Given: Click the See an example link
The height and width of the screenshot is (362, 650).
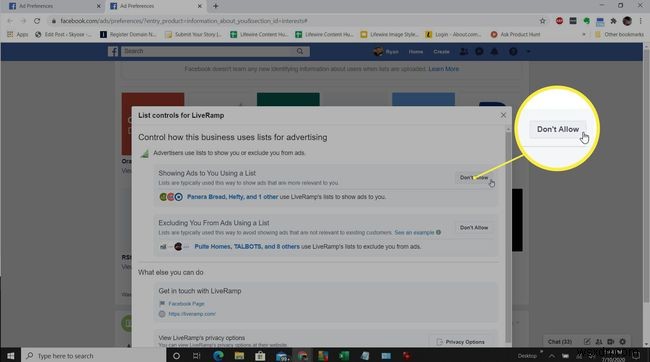Looking at the screenshot, I should tap(414, 233).
